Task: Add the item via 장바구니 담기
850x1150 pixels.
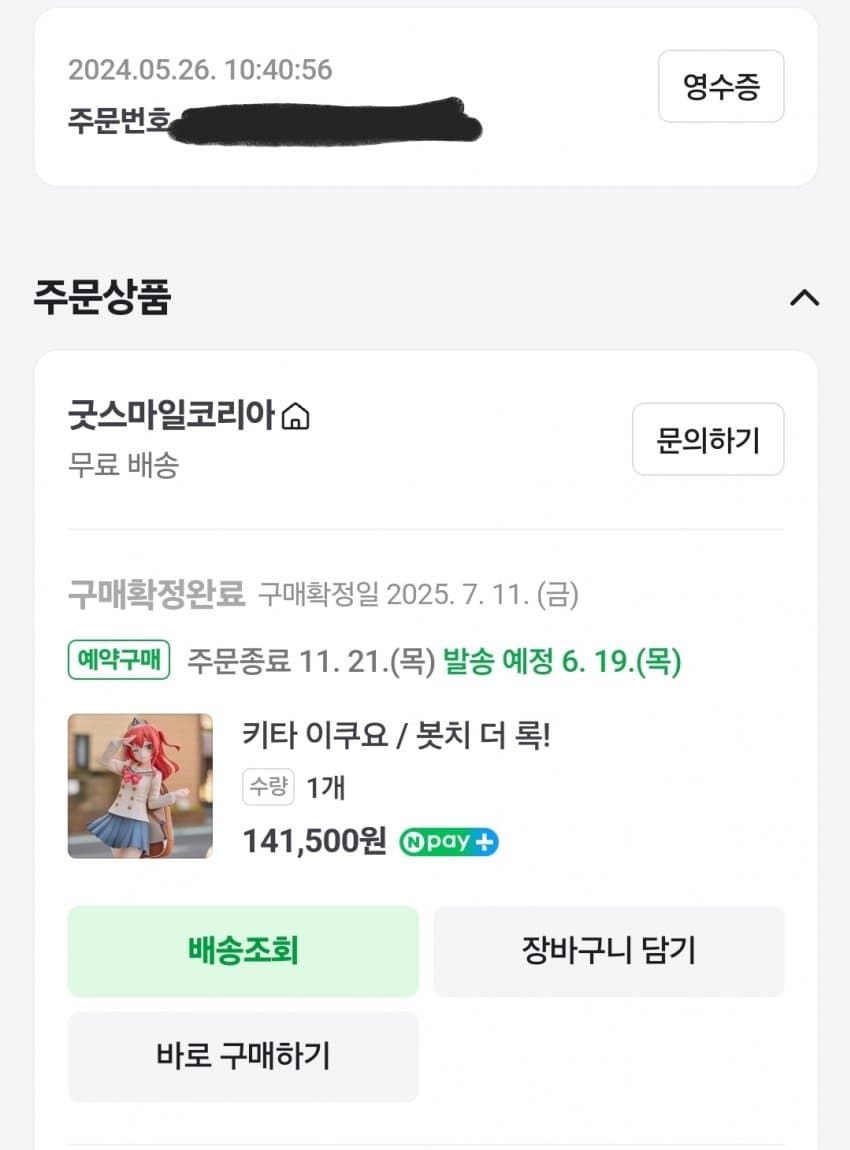Action: pyautogui.click(x=608, y=950)
